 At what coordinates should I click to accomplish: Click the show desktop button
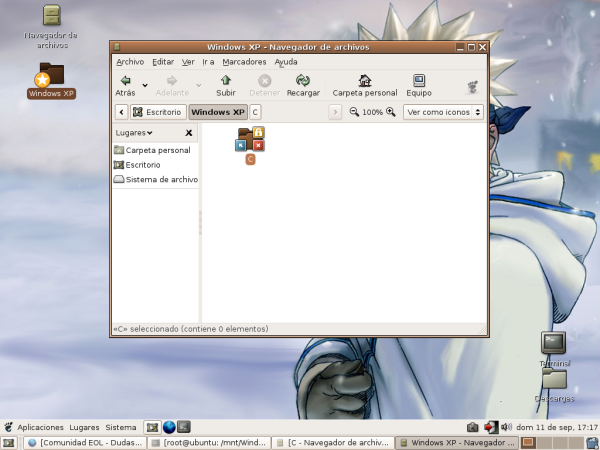tap(8, 443)
